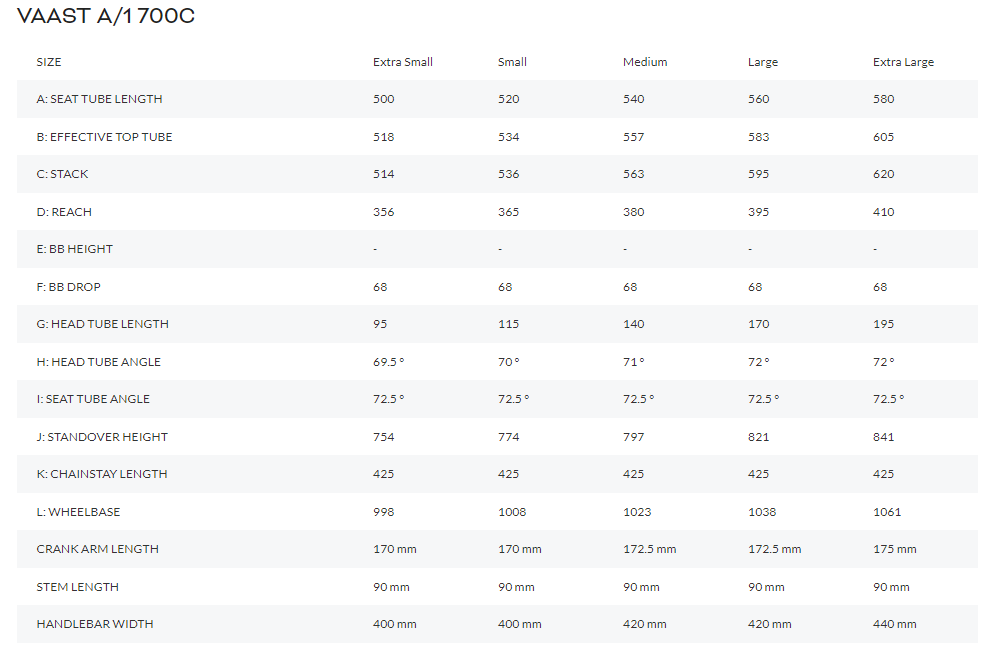Click the Head Tube Length row label
Viewport: 1001px width, 667px height.
click(102, 324)
